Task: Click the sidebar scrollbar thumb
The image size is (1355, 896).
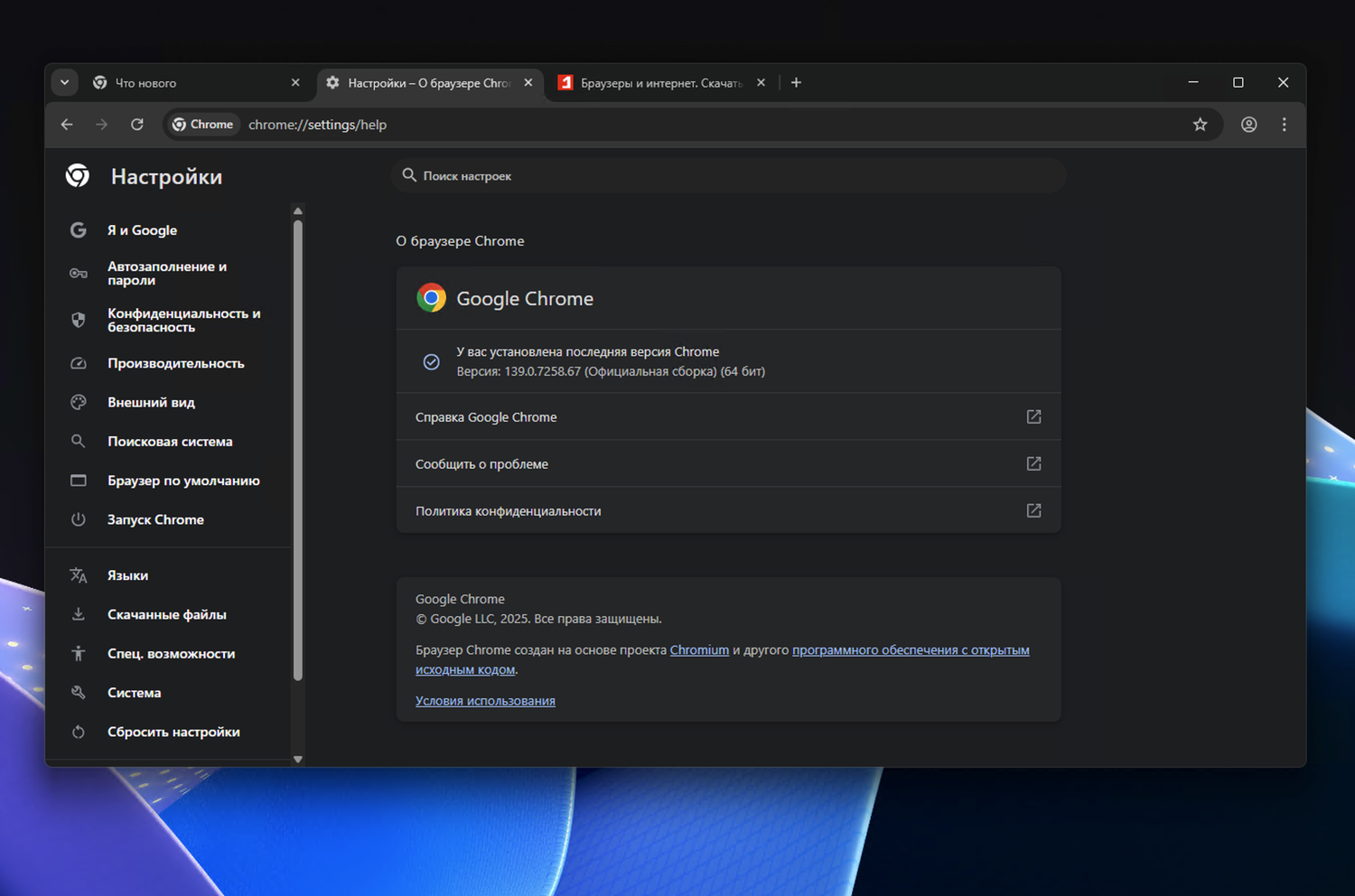Action: [298, 450]
